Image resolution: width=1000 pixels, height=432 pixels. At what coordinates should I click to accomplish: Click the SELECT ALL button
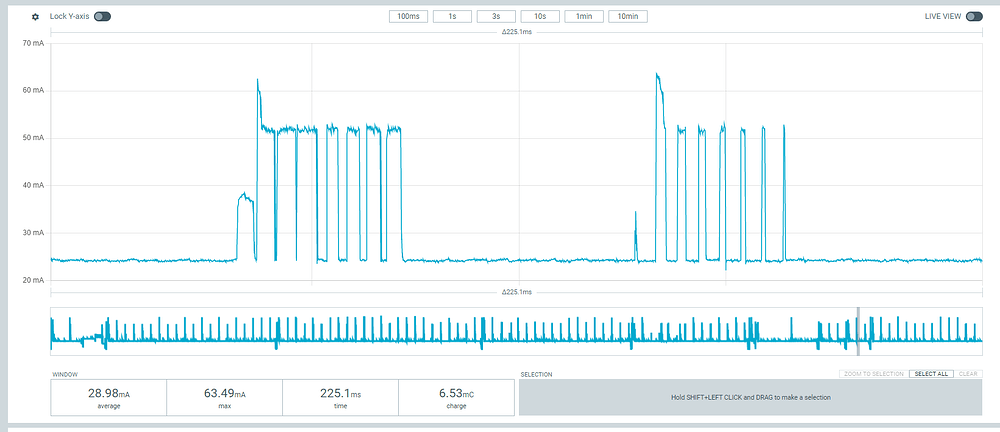pyautogui.click(x=931, y=374)
